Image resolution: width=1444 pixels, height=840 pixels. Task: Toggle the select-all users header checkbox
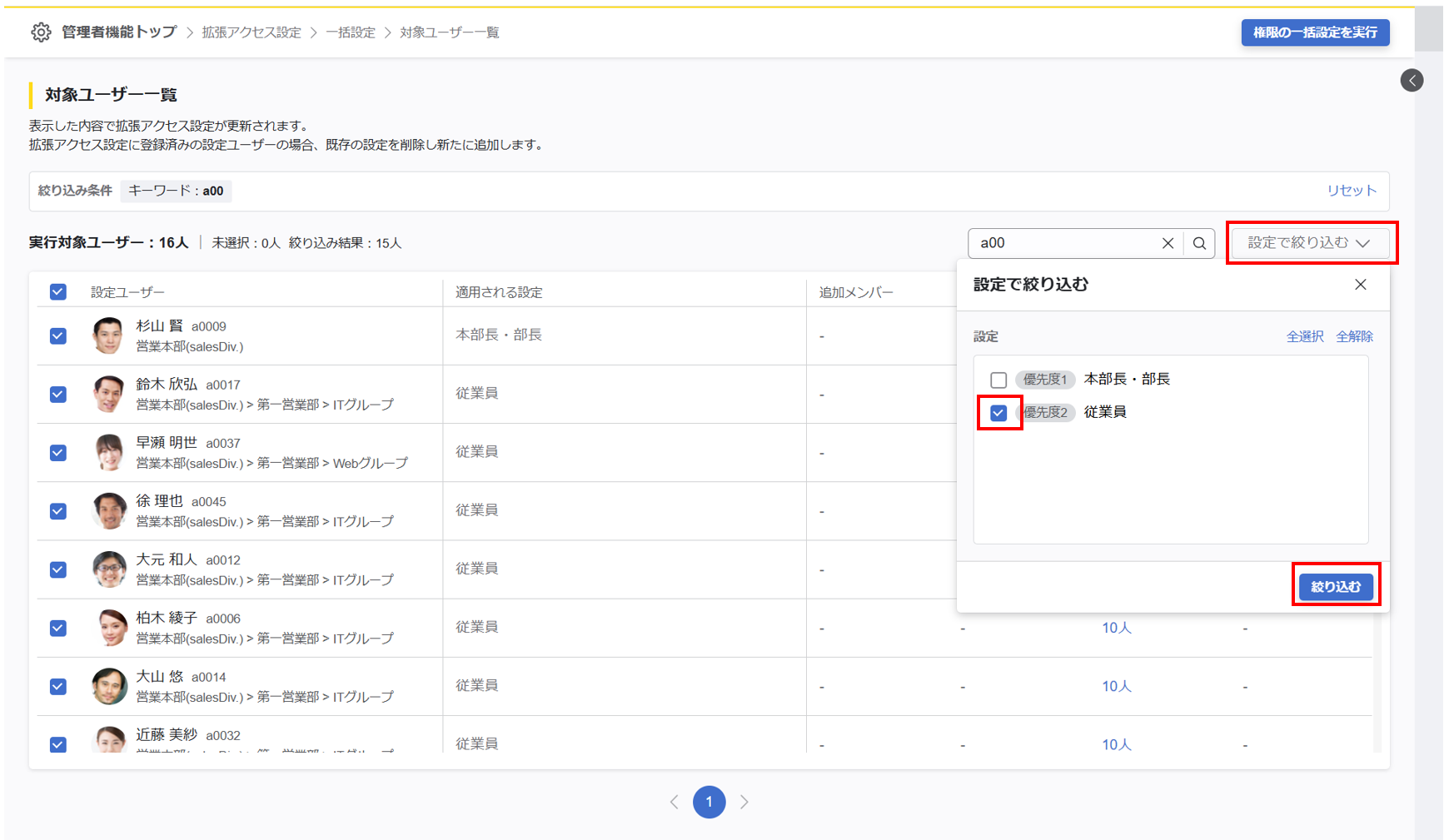(x=57, y=292)
